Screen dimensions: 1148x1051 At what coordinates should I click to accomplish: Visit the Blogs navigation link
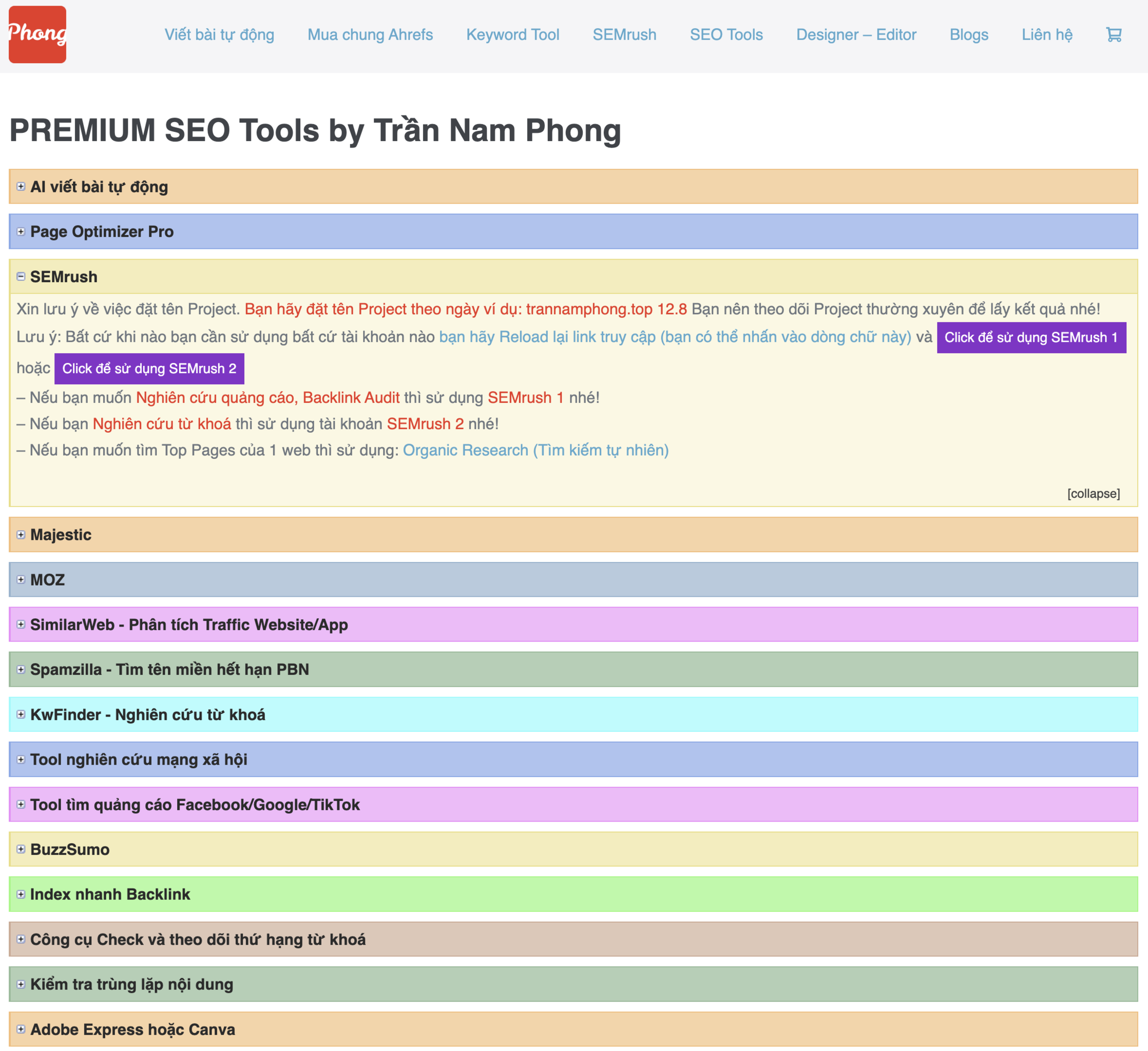(x=969, y=35)
